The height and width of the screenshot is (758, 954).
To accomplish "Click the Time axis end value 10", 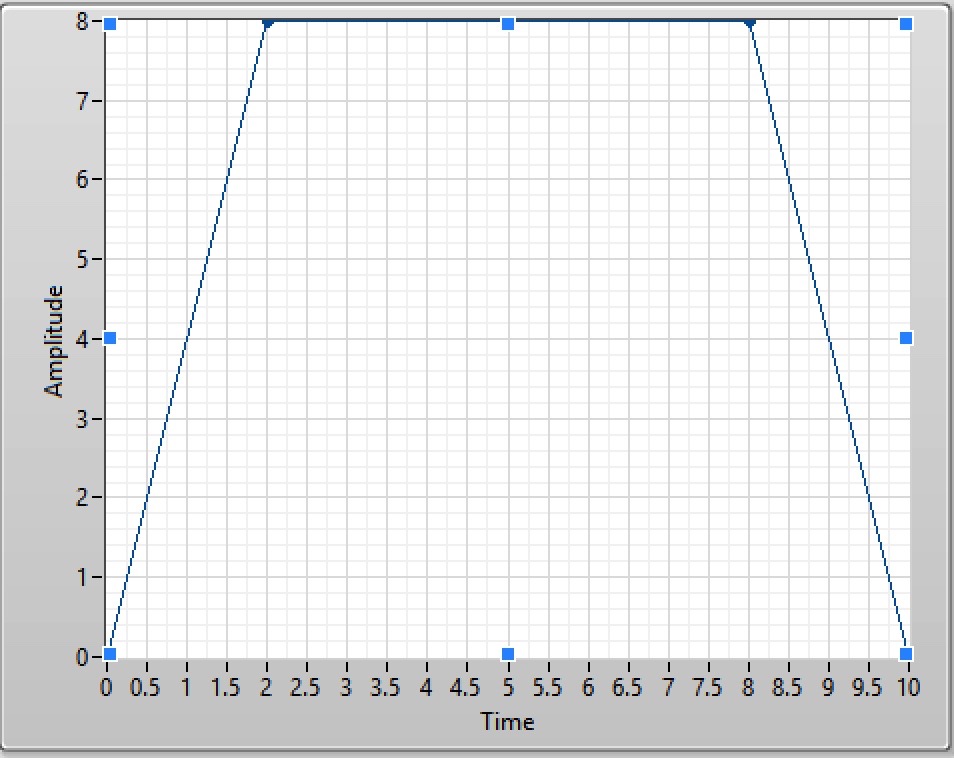I will 908,687.
